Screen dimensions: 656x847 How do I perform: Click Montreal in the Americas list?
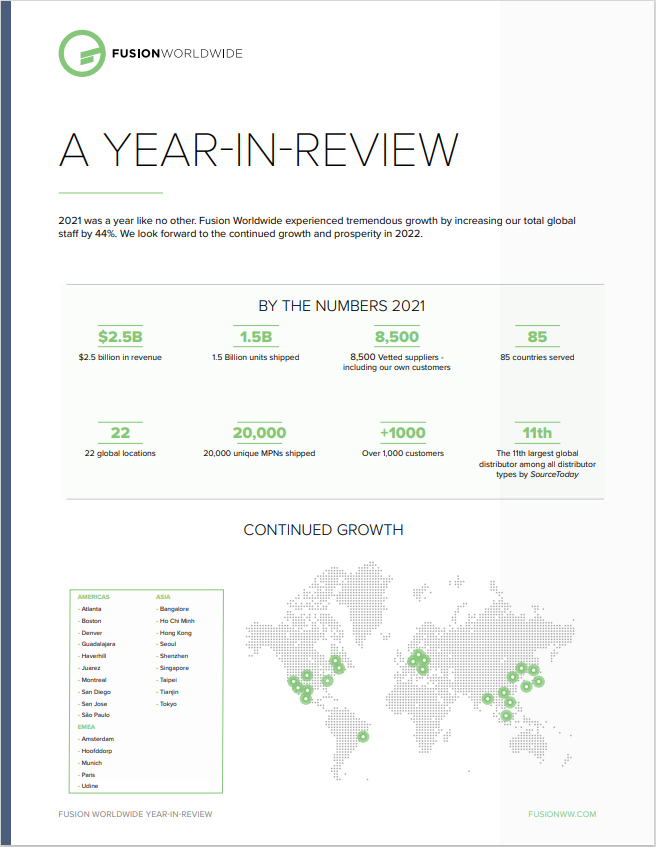94,680
